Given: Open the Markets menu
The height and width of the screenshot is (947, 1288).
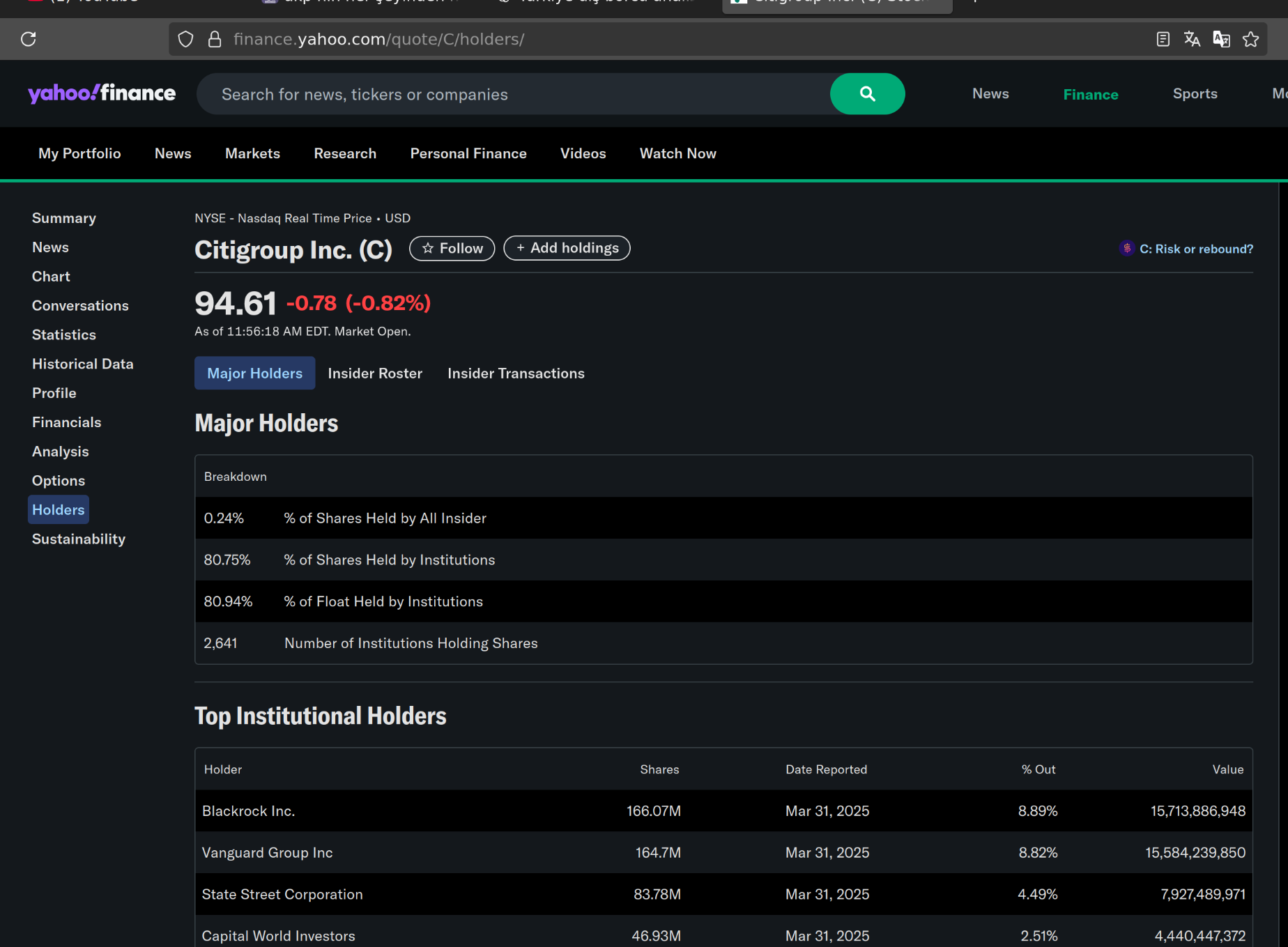Looking at the screenshot, I should tap(252, 153).
